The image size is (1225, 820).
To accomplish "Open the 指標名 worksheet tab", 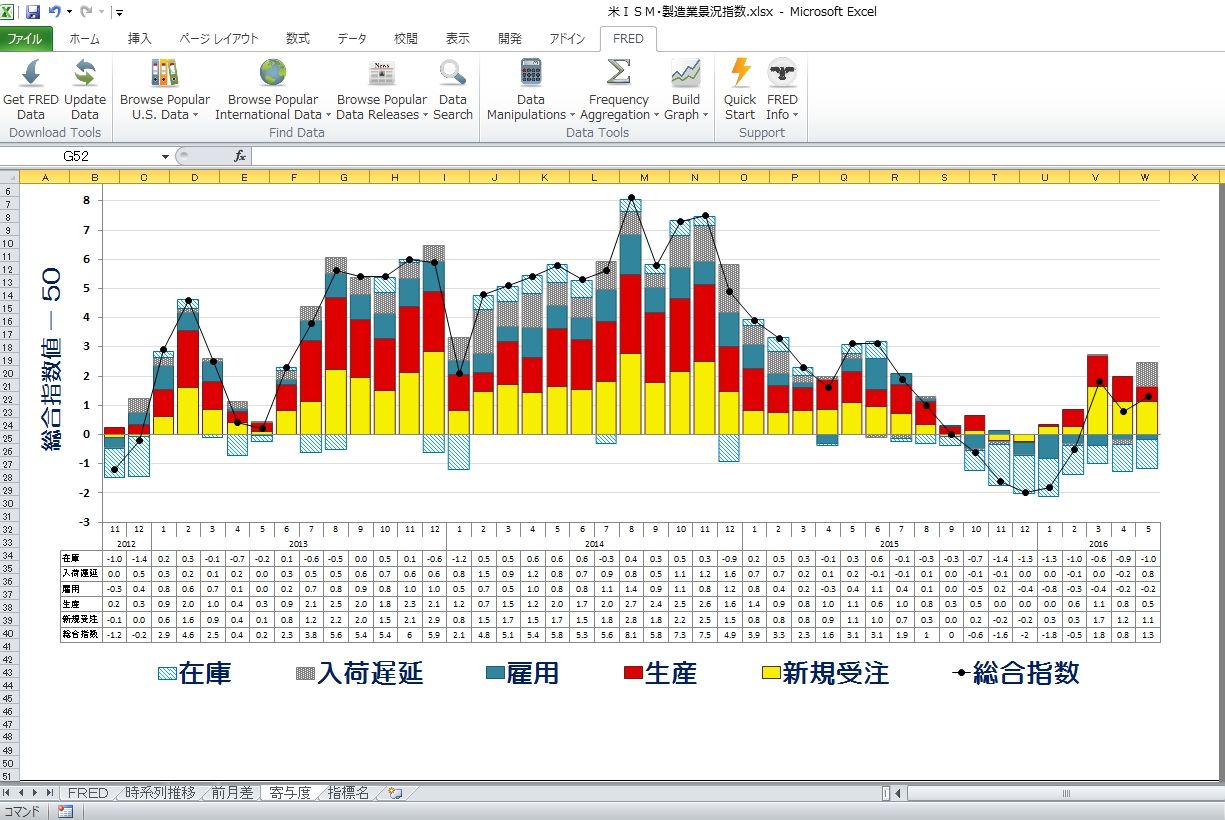I will pos(348,793).
